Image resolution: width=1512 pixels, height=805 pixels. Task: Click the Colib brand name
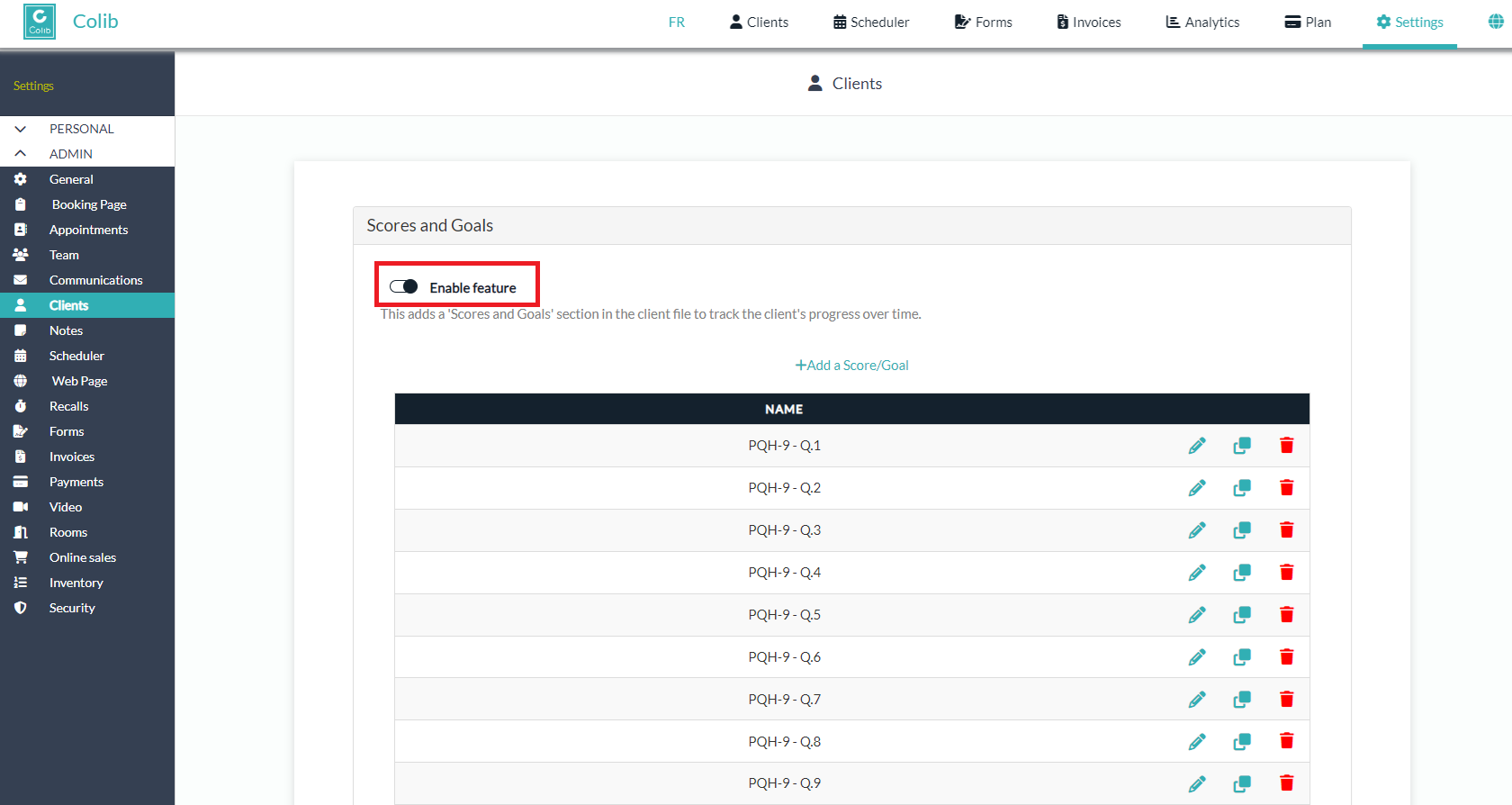click(95, 22)
